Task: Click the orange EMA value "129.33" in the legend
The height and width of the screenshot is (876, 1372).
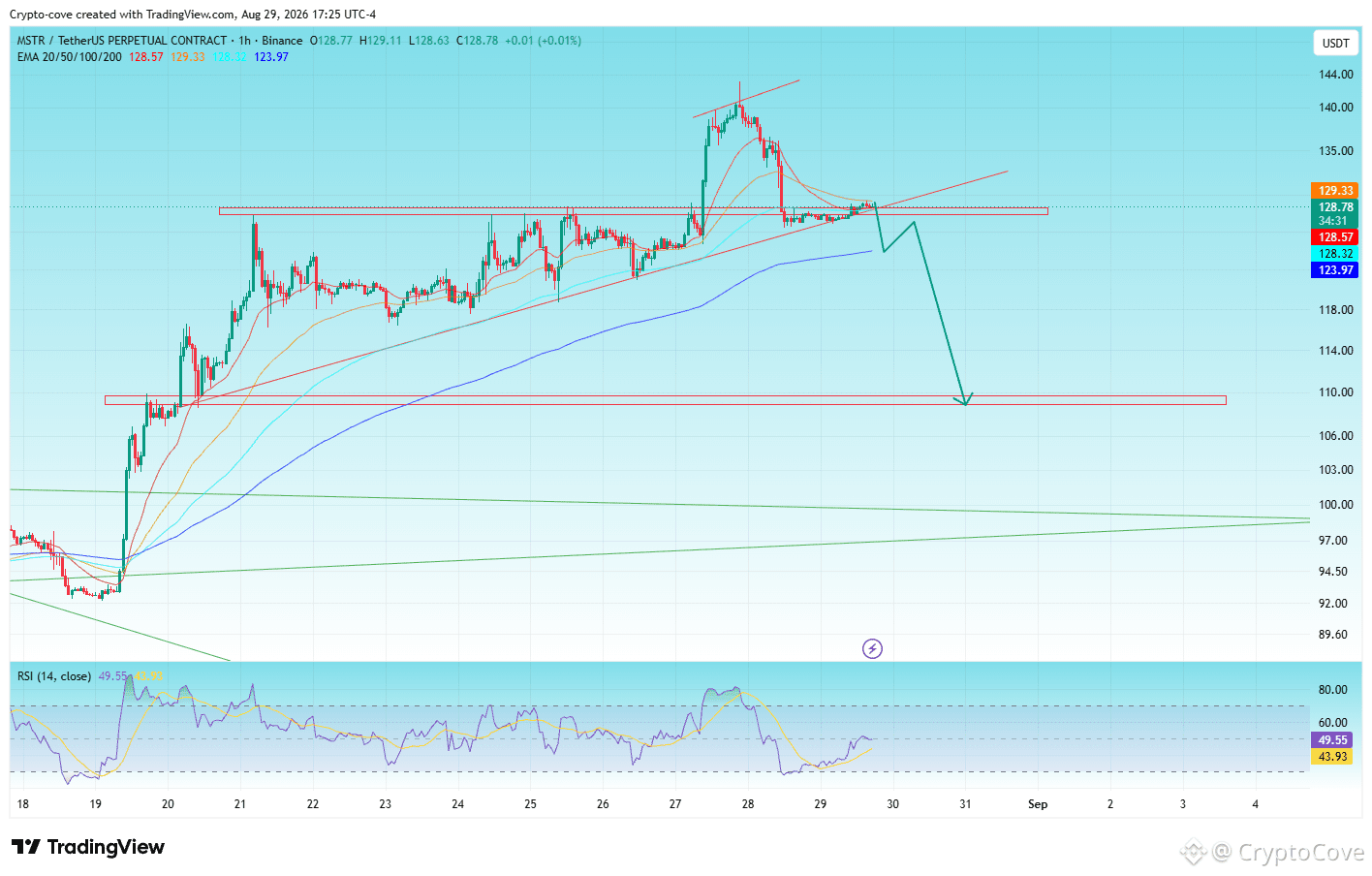Action: click(x=188, y=57)
